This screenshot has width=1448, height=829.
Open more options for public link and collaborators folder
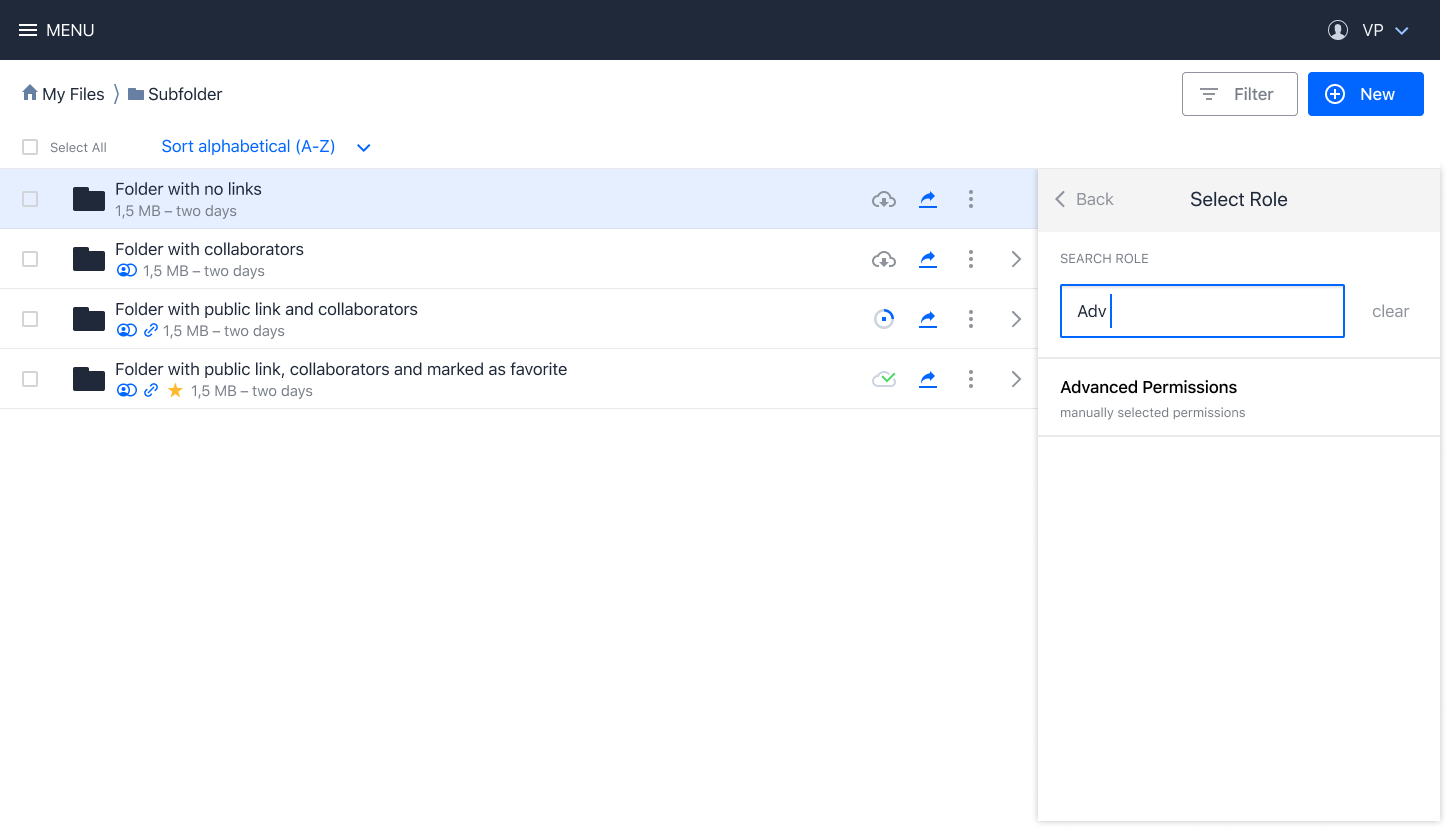[971, 319]
